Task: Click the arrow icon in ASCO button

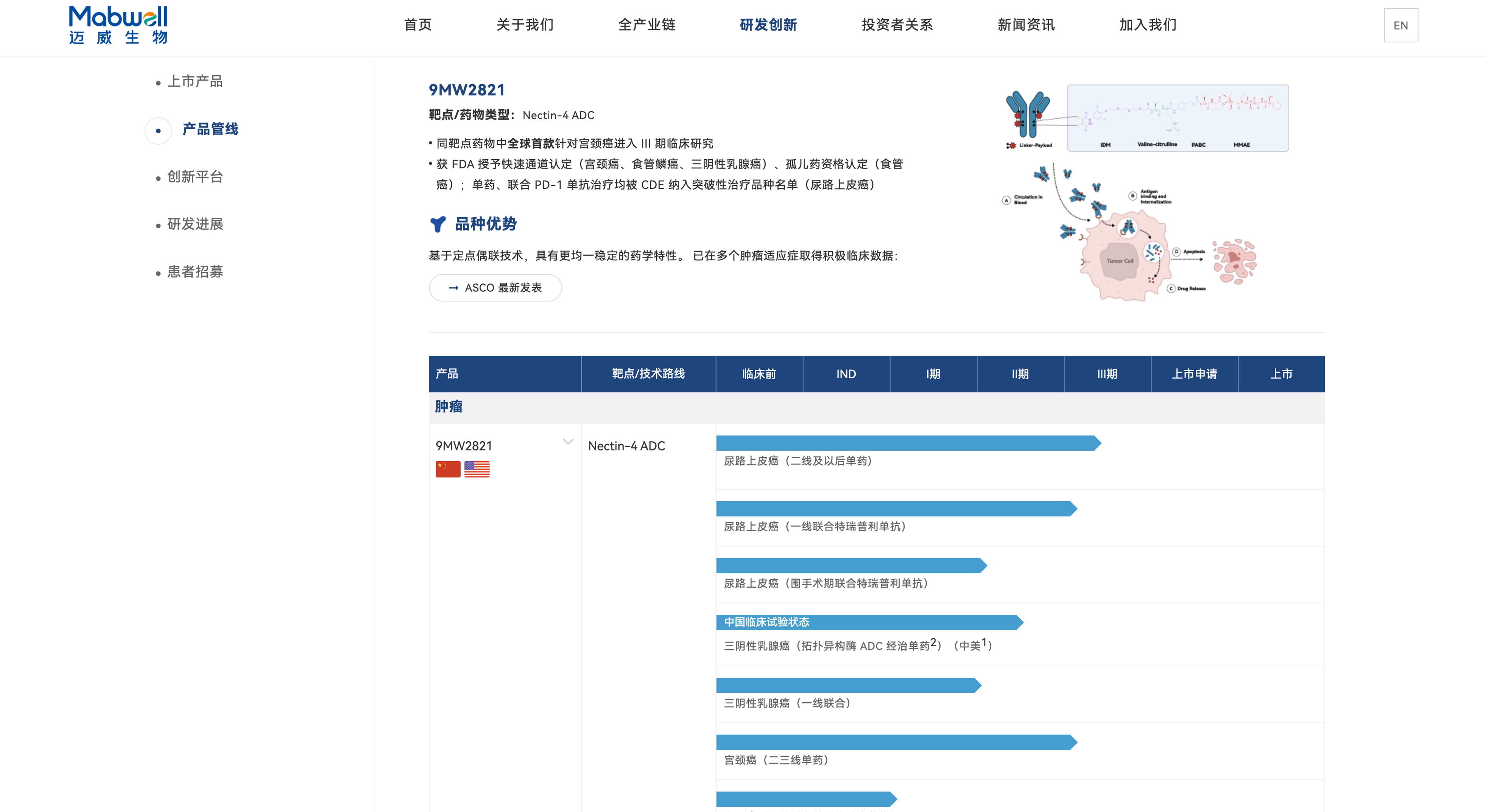Action: [x=453, y=288]
